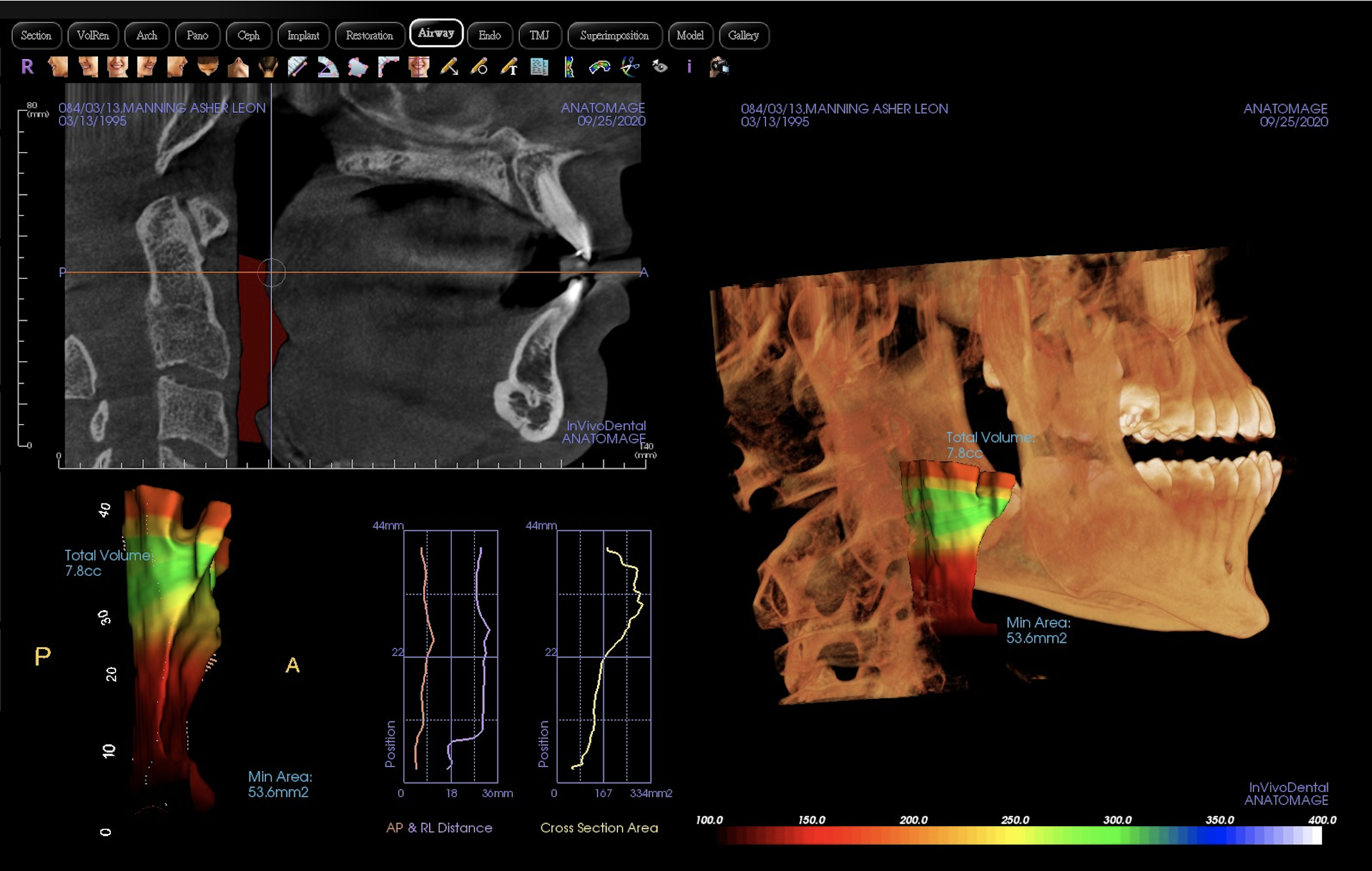Viewport: 1372px width, 871px height.
Task: Open the video capture camera tool
Action: pos(719,67)
